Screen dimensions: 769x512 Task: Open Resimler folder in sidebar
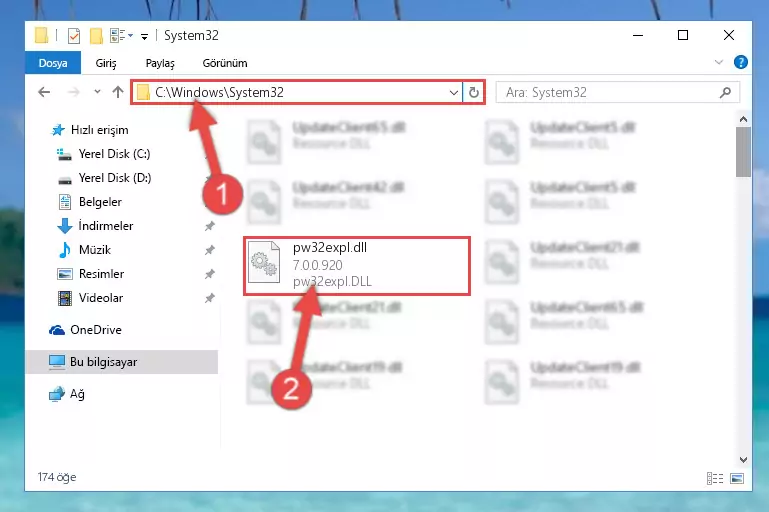click(x=101, y=274)
